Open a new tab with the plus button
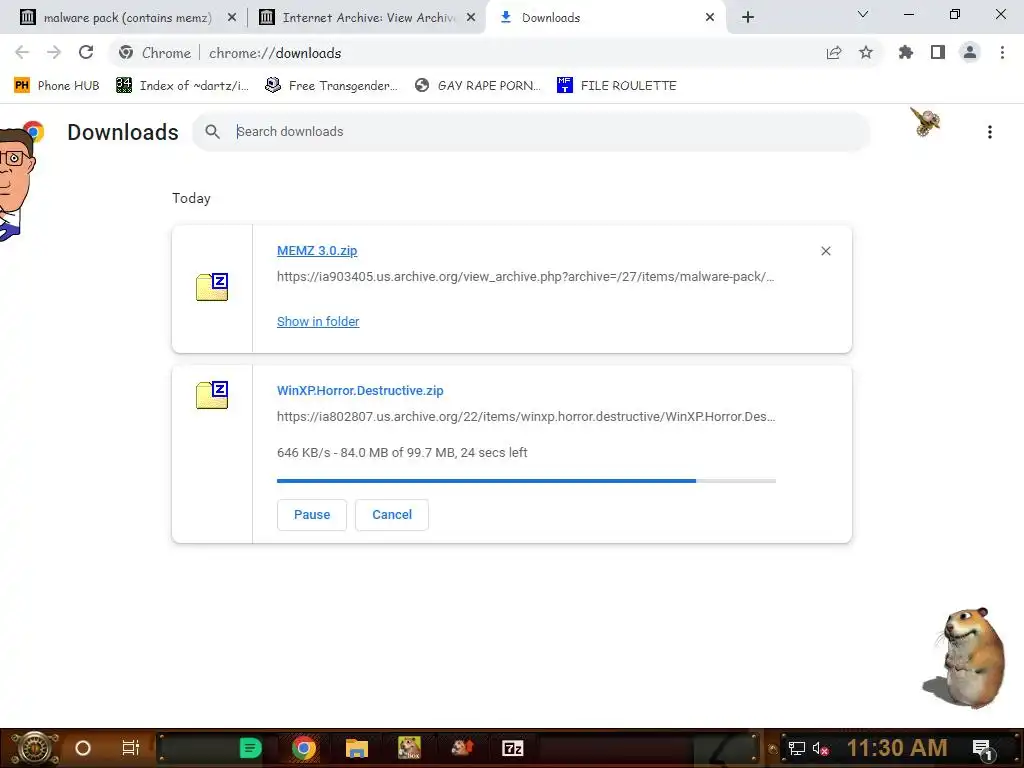The width and height of the screenshot is (1024, 768). coord(748,17)
